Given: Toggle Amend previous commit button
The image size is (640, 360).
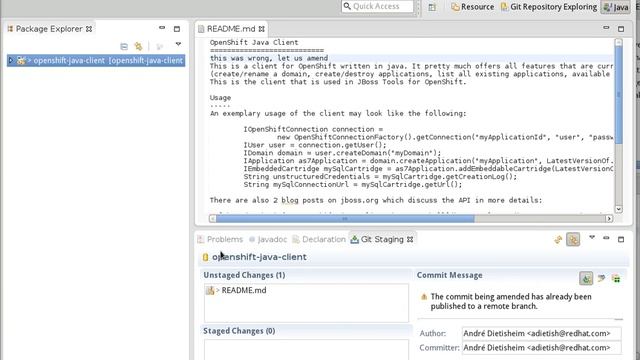Looking at the screenshot, I should [x=586, y=279].
